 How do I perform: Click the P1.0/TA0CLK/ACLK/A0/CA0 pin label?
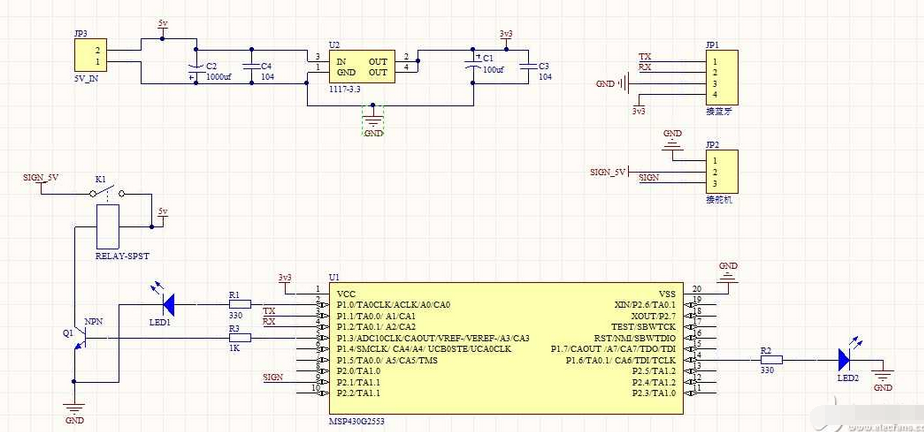(394, 305)
